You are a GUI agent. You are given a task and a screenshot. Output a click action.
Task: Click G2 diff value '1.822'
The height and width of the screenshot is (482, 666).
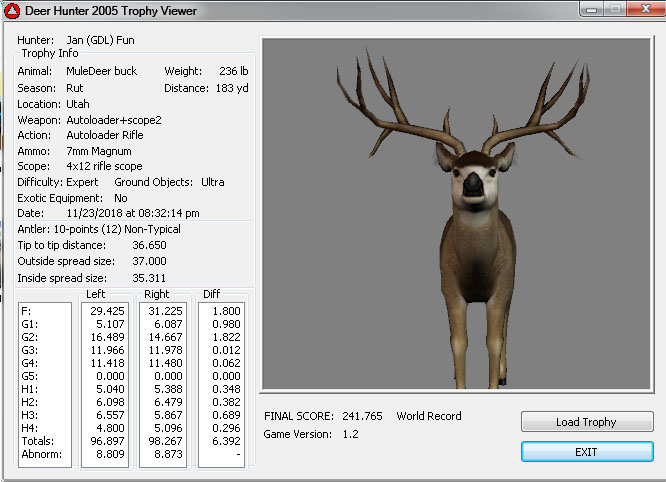[226, 337]
